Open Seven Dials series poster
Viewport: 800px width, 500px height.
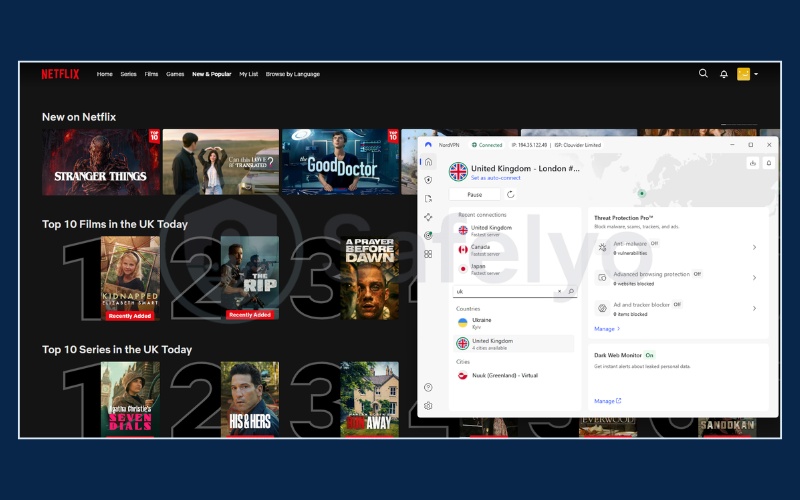[x=130, y=399]
